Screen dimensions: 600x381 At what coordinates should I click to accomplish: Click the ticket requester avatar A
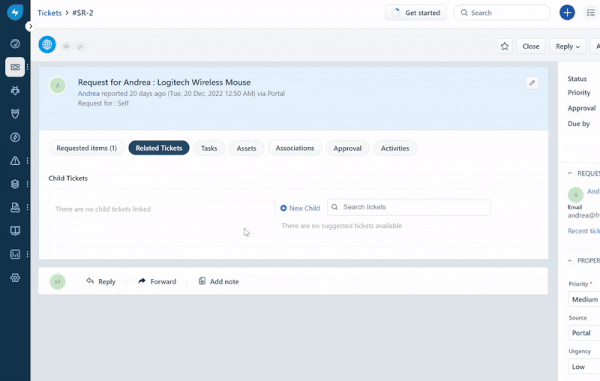pos(58,85)
